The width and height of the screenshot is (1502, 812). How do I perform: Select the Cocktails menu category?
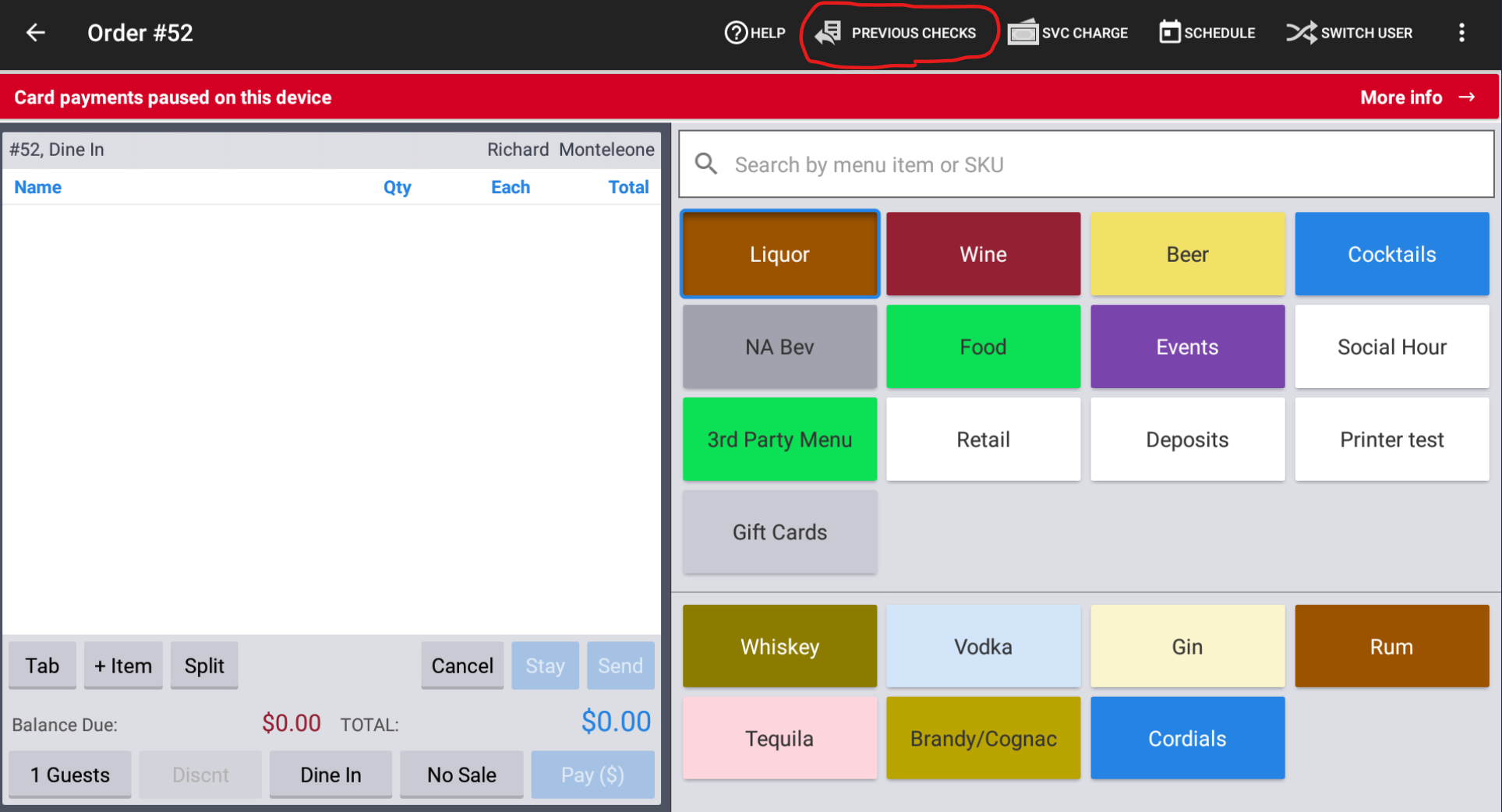1391,254
